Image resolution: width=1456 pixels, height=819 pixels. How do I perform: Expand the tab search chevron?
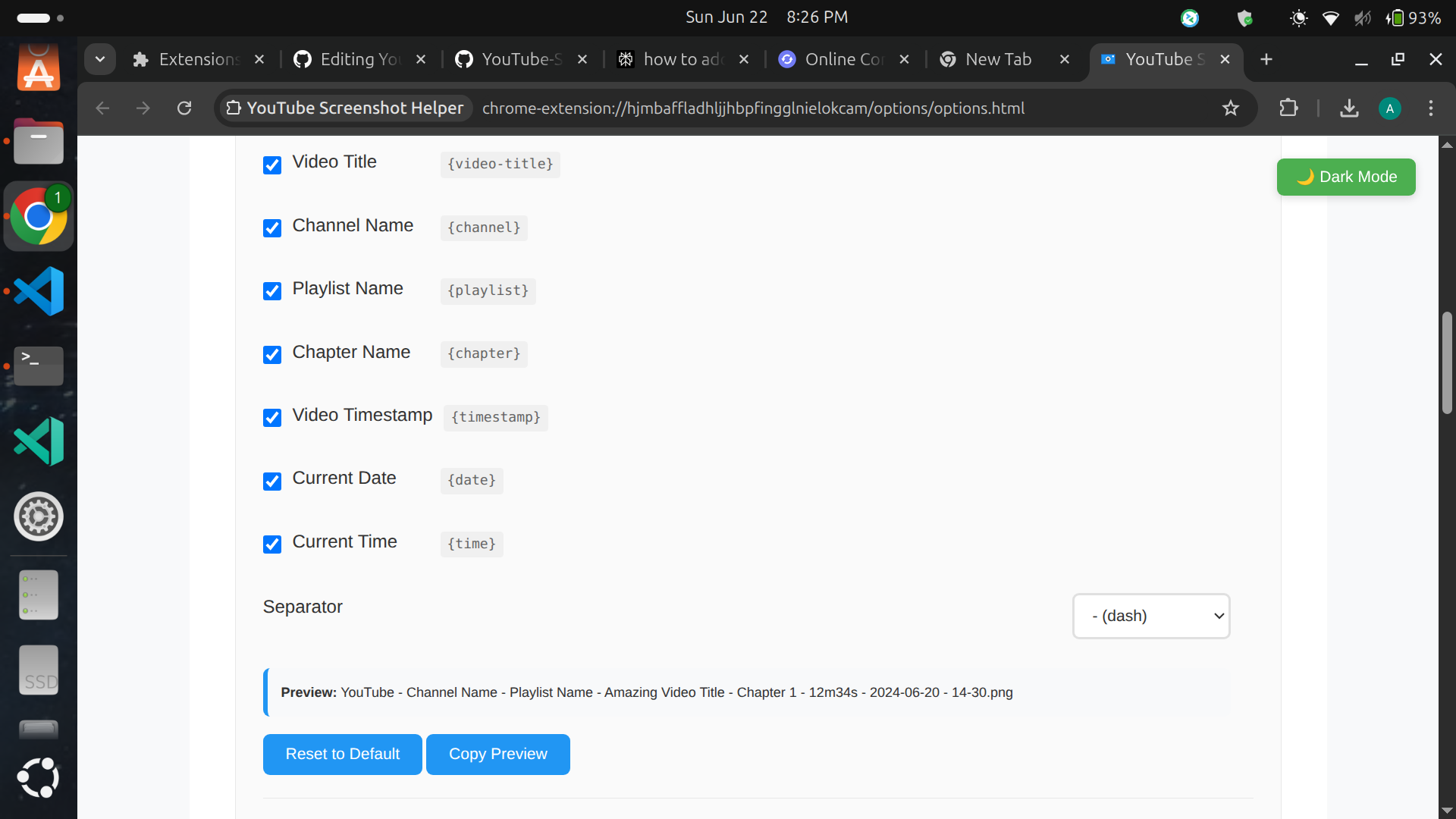point(100,59)
